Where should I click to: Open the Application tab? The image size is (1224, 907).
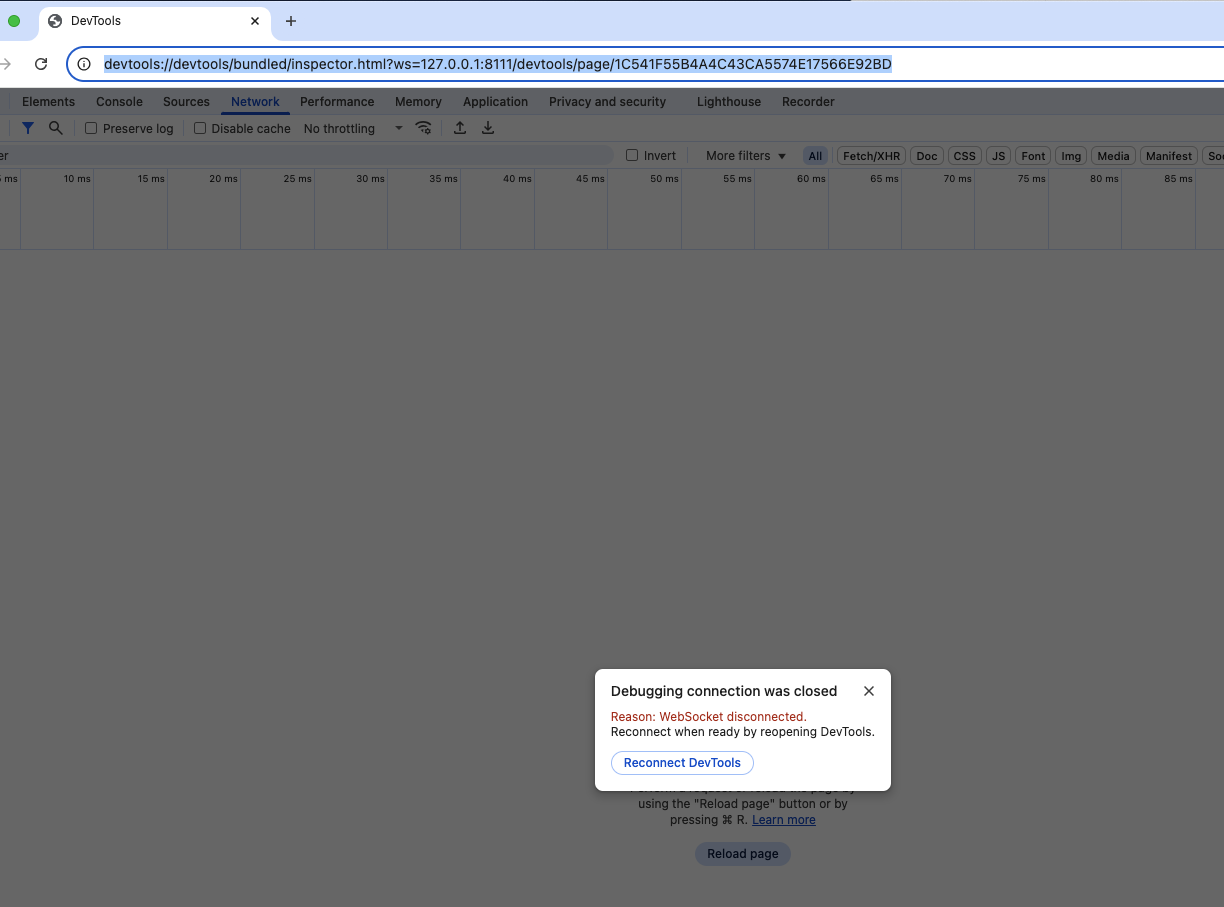click(x=495, y=102)
